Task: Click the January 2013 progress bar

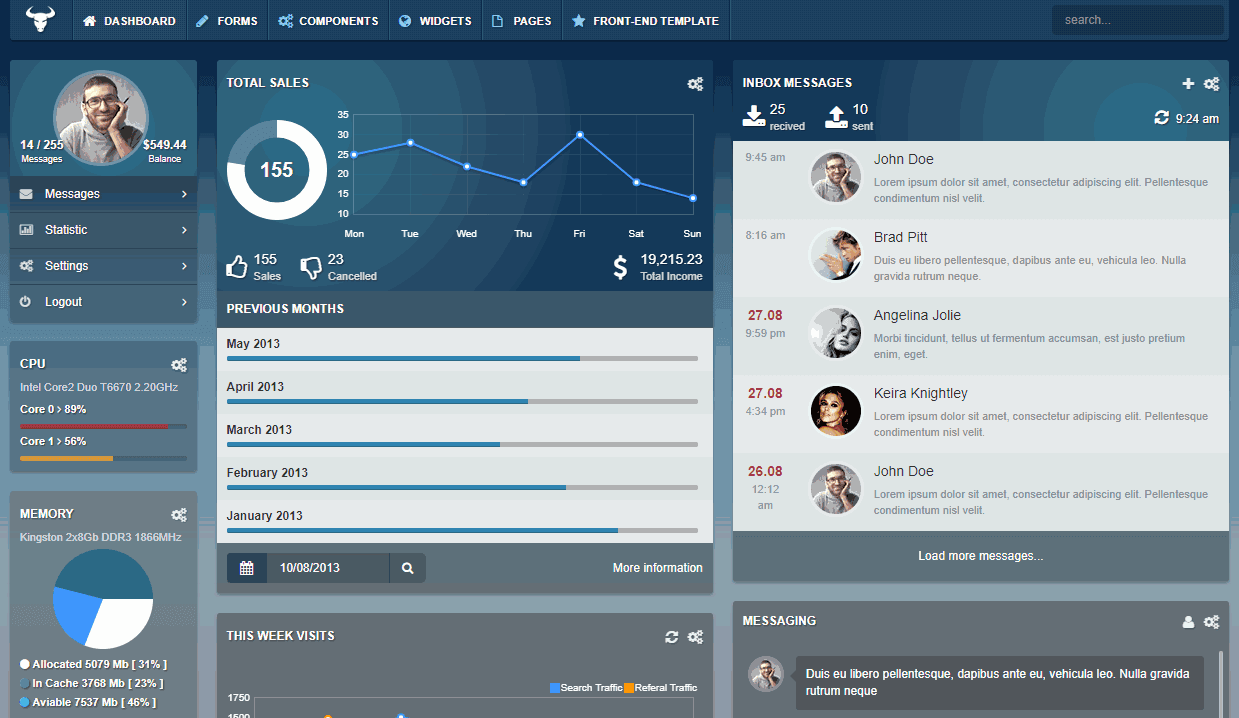Action: [x=462, y=530]
